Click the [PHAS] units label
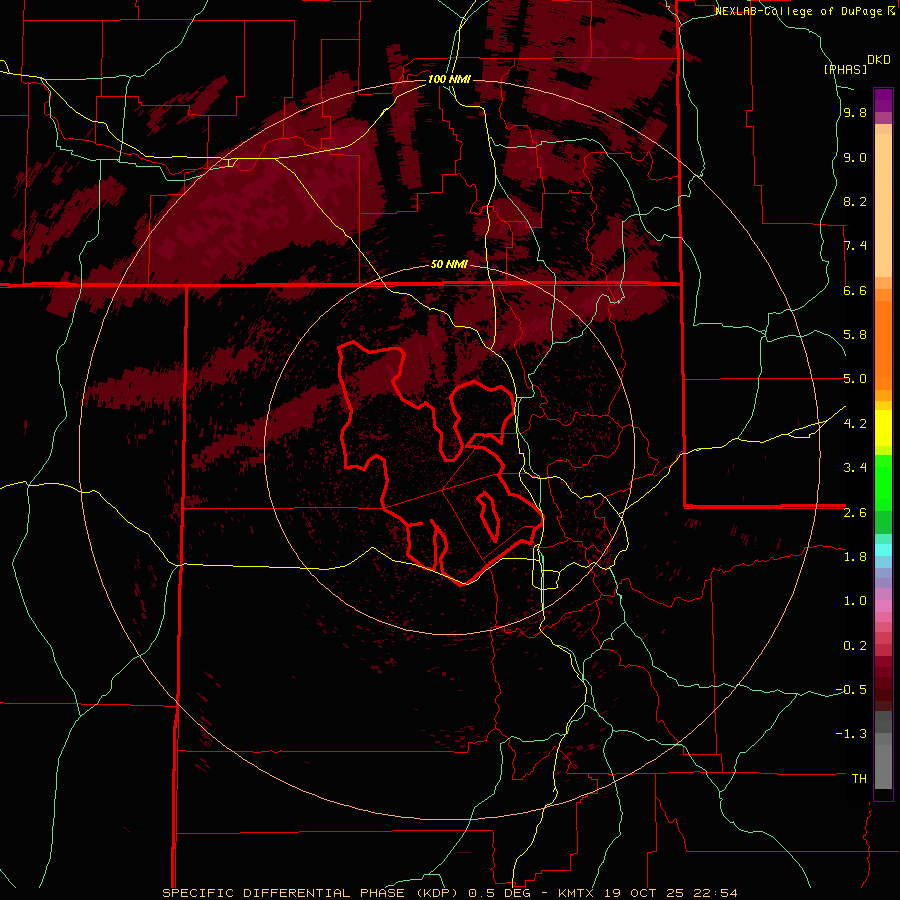The image size is (900, 900). [845, 69]
